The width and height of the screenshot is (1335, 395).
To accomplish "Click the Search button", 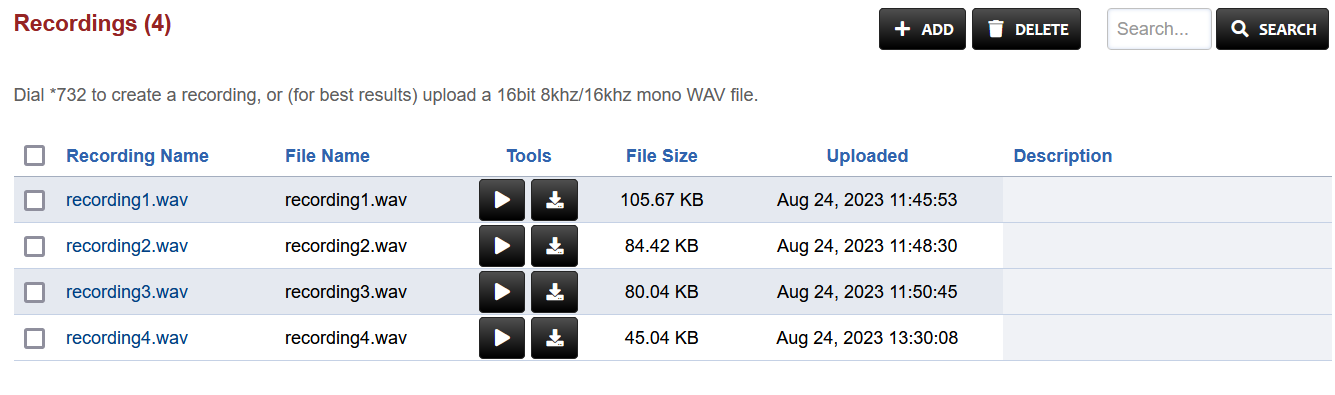I will pos(1272,29).
